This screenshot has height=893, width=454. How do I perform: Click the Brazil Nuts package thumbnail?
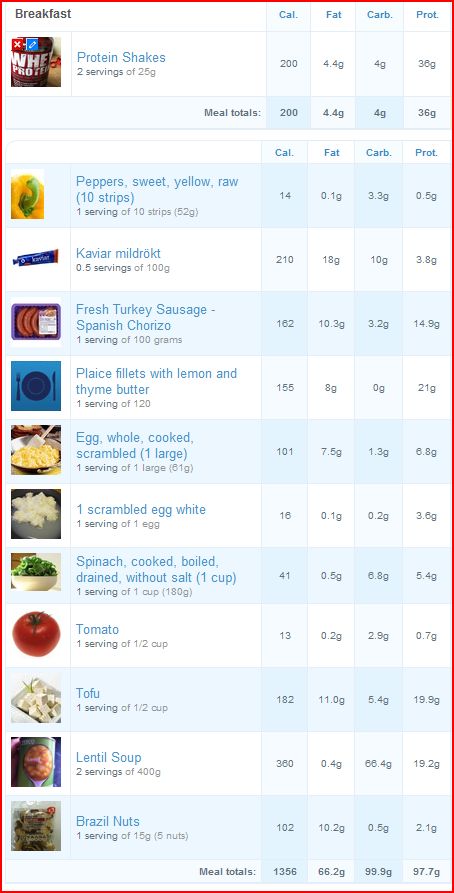(36, 826)
